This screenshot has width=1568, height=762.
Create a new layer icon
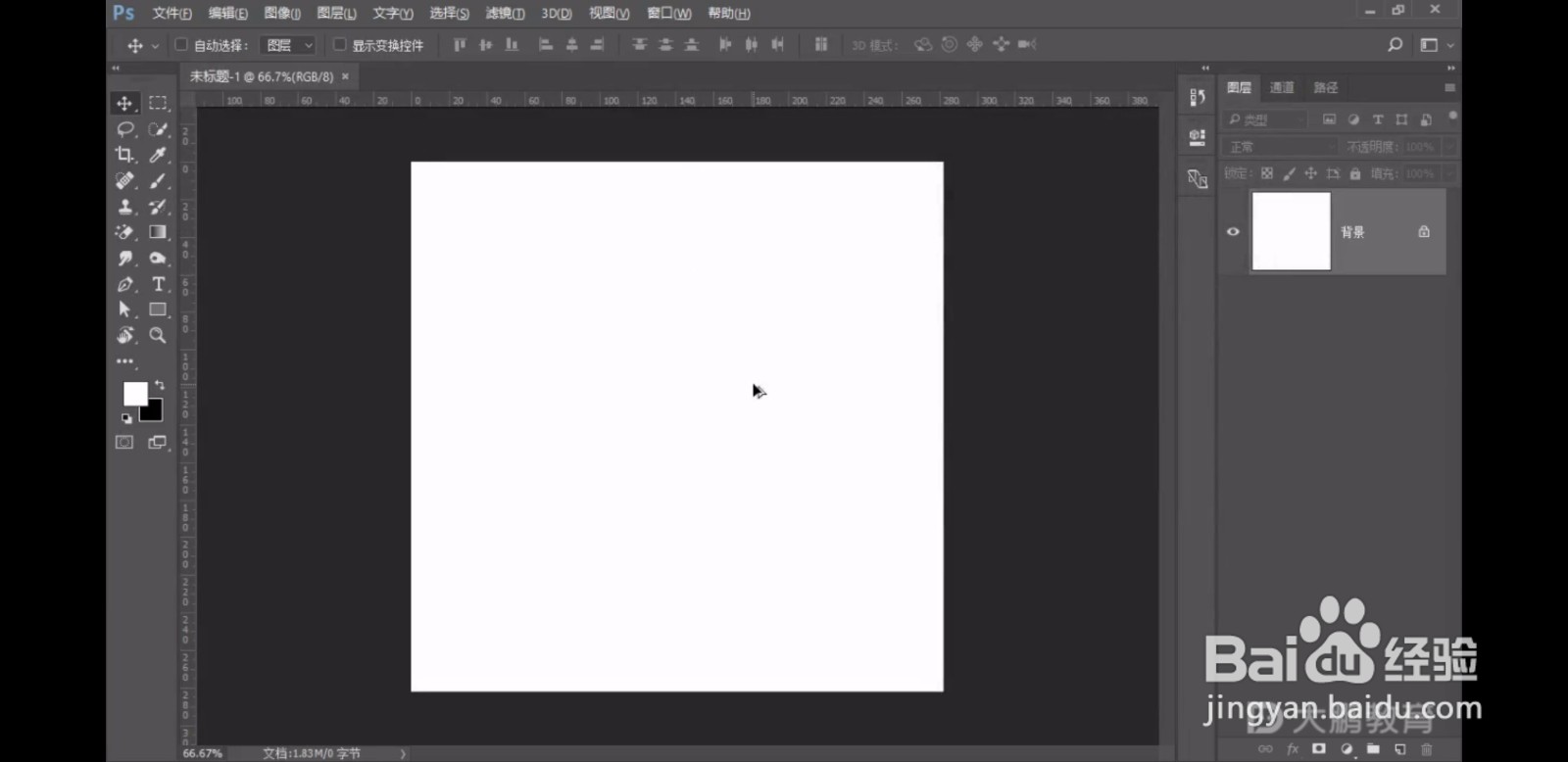click(1399, 749)
